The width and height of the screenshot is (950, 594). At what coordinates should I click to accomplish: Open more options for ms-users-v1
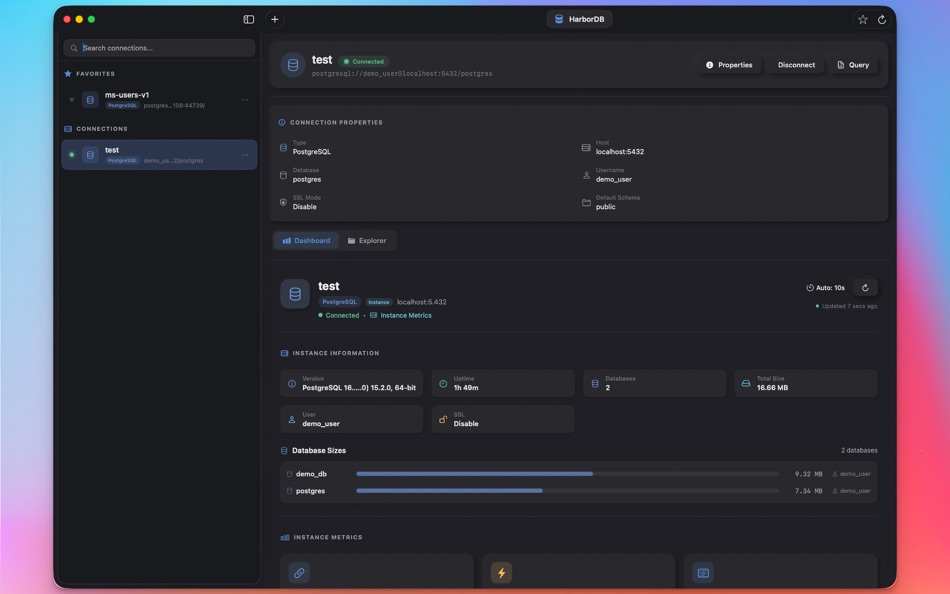tap(245, 99)
